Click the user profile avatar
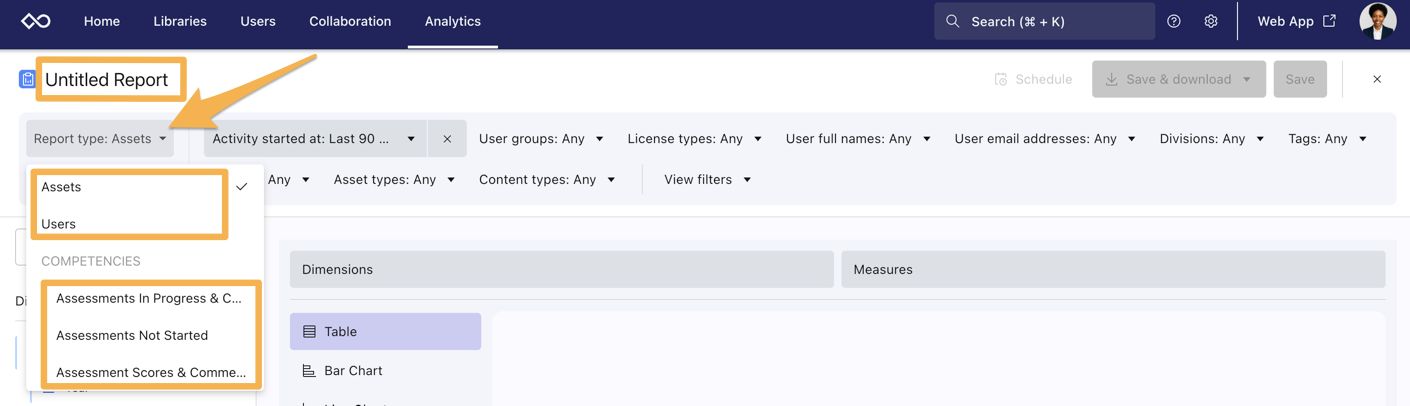 coord(1377,21)
